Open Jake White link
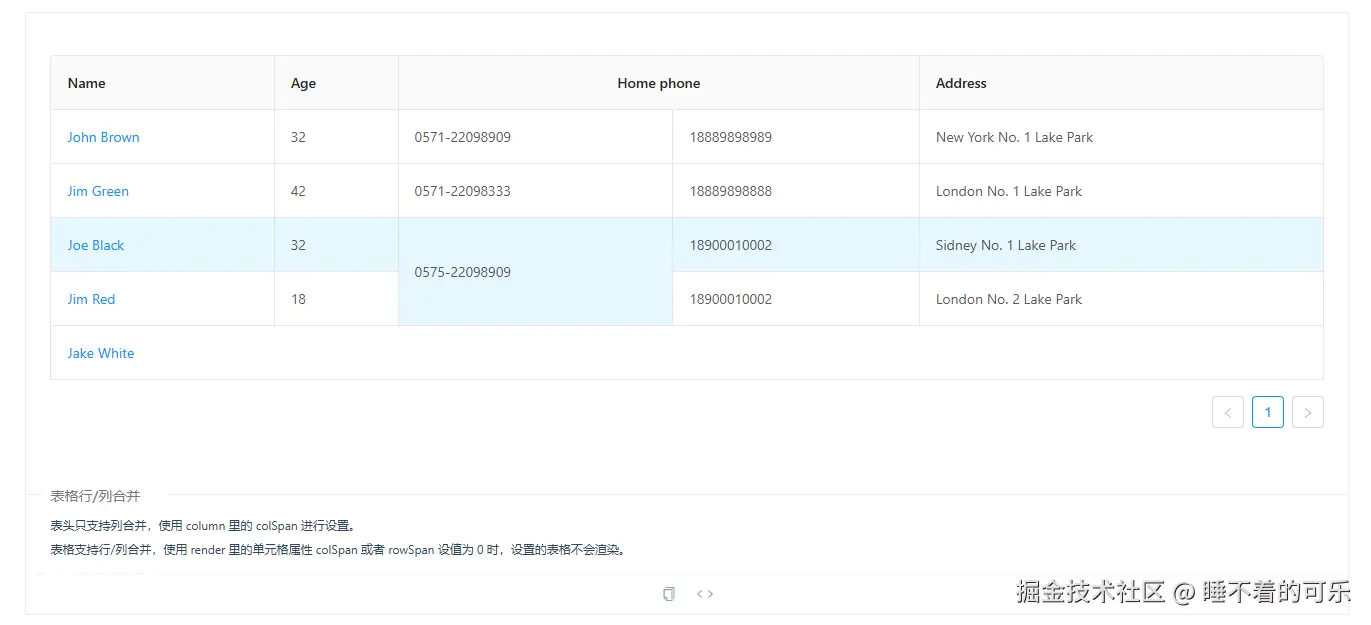This screenshot has height=625, width=1371. coord(101,353)
